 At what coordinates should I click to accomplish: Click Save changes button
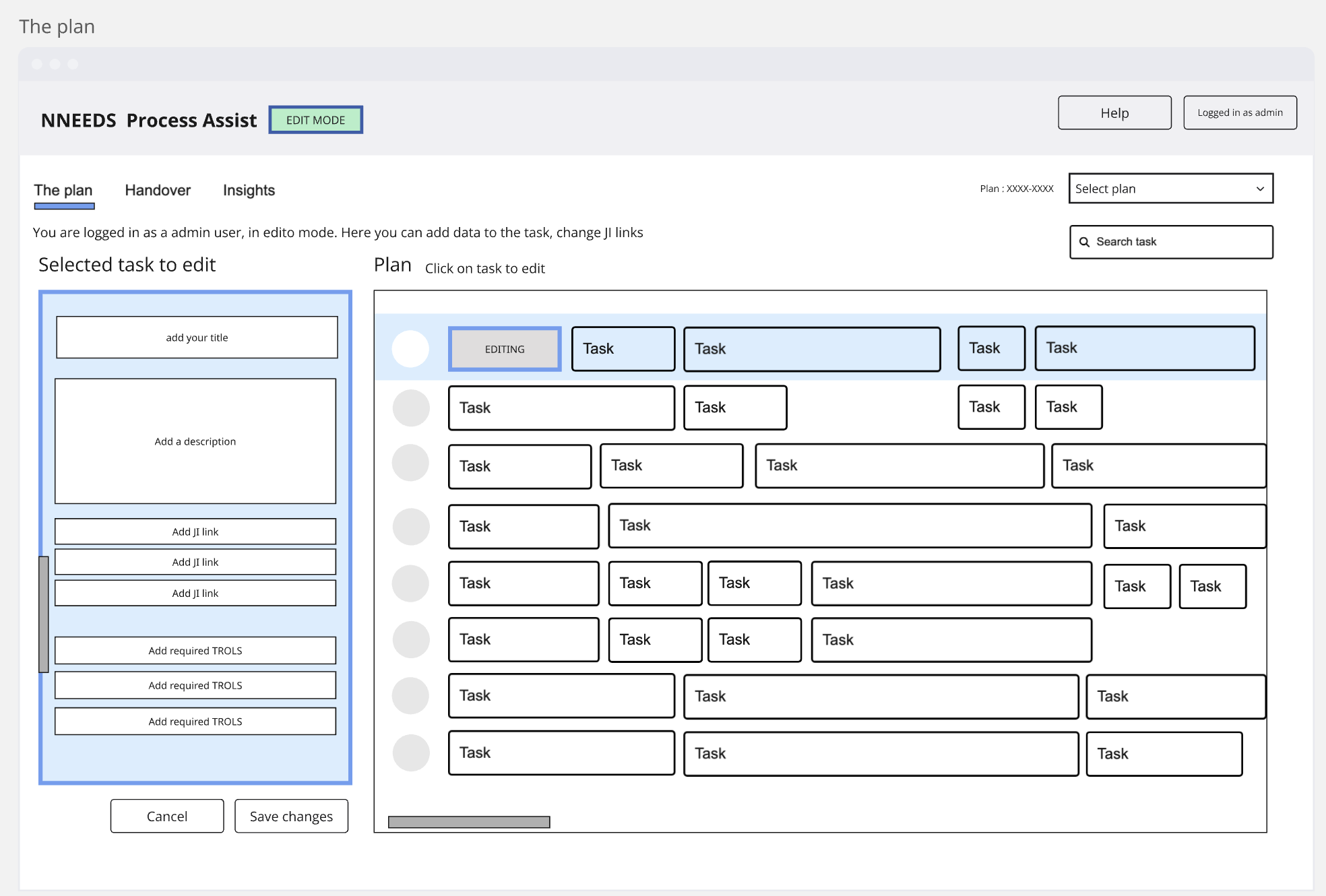tap(291, 817)
